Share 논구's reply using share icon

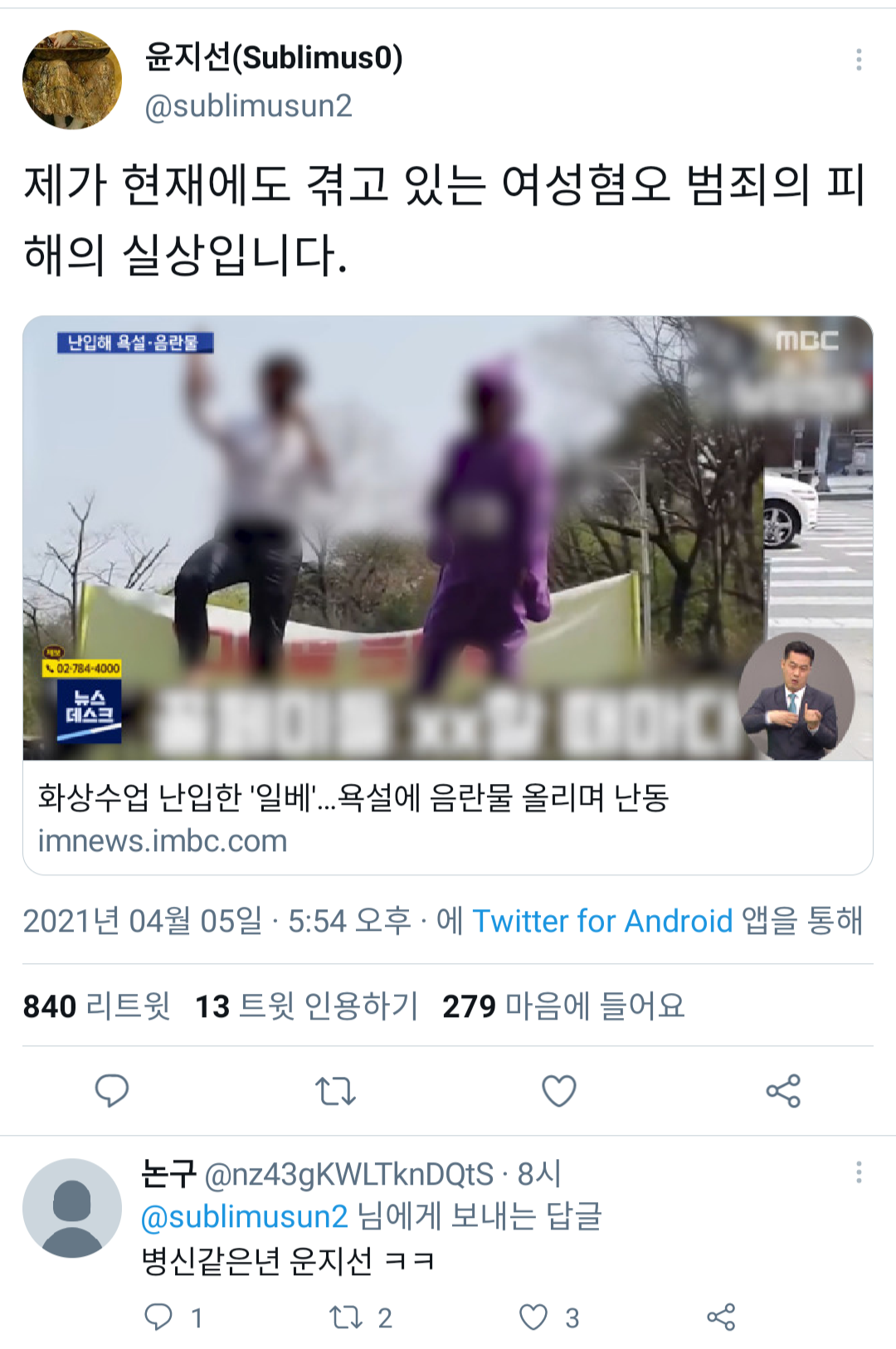721,1317
